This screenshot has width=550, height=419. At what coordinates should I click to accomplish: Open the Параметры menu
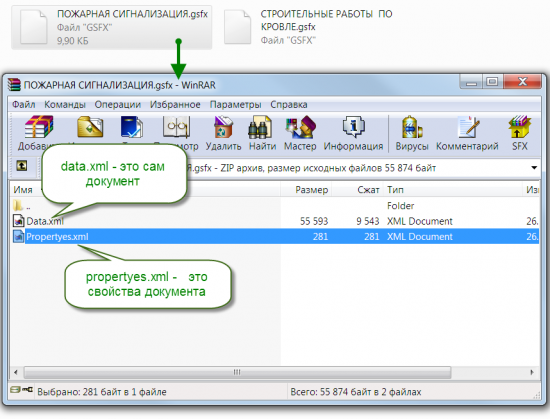[235, 104]
